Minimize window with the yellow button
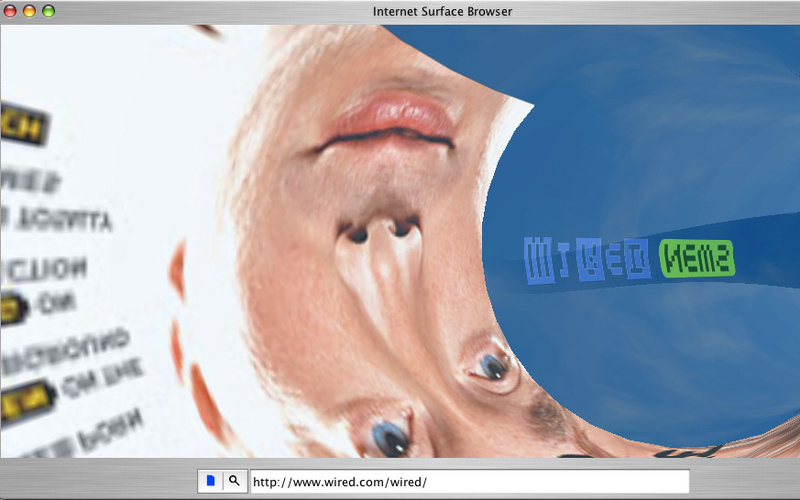Viewport: 800px width, 500px height. (x=29, y=11)
